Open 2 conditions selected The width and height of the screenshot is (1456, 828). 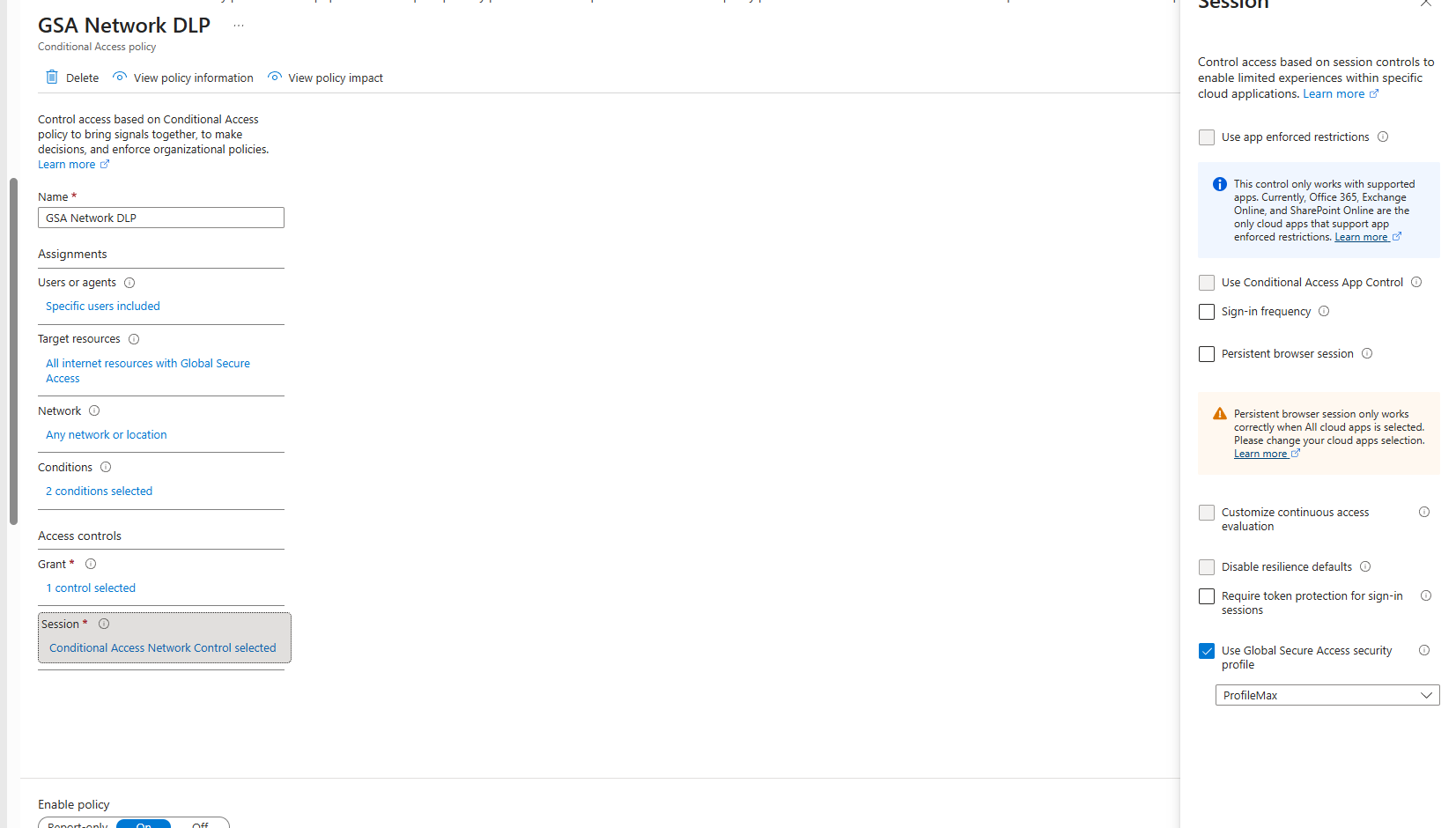[100, 492]
